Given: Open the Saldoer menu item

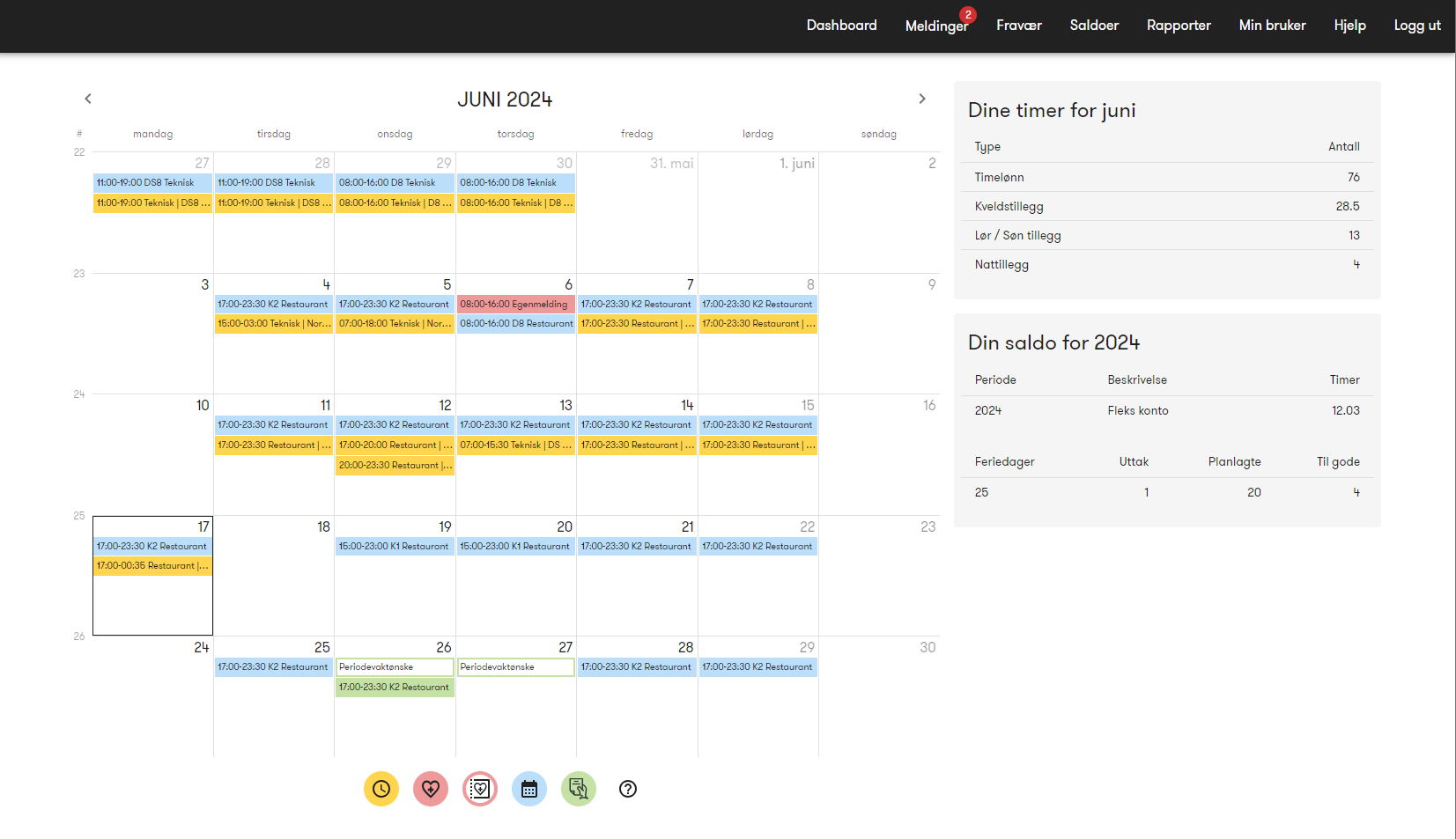Looking at the screenshot, I should click(1094, 26).
